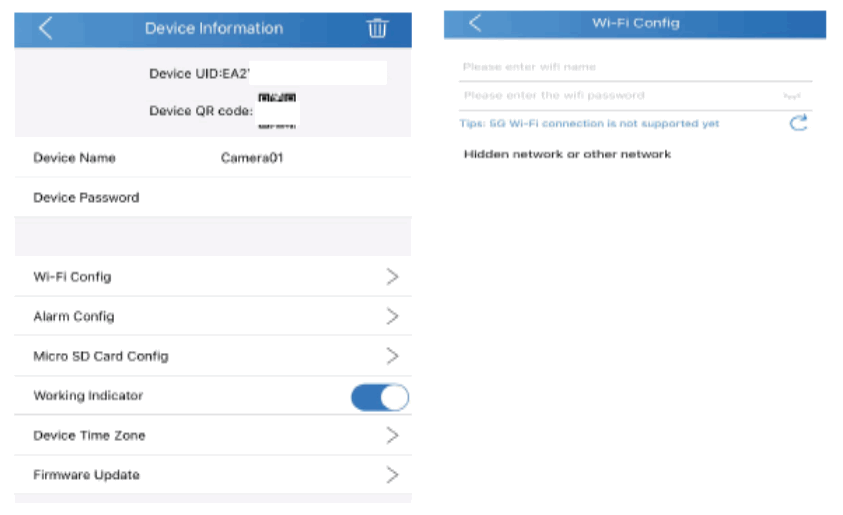Expand Alarm Config settings arrow

pos(392,317)
